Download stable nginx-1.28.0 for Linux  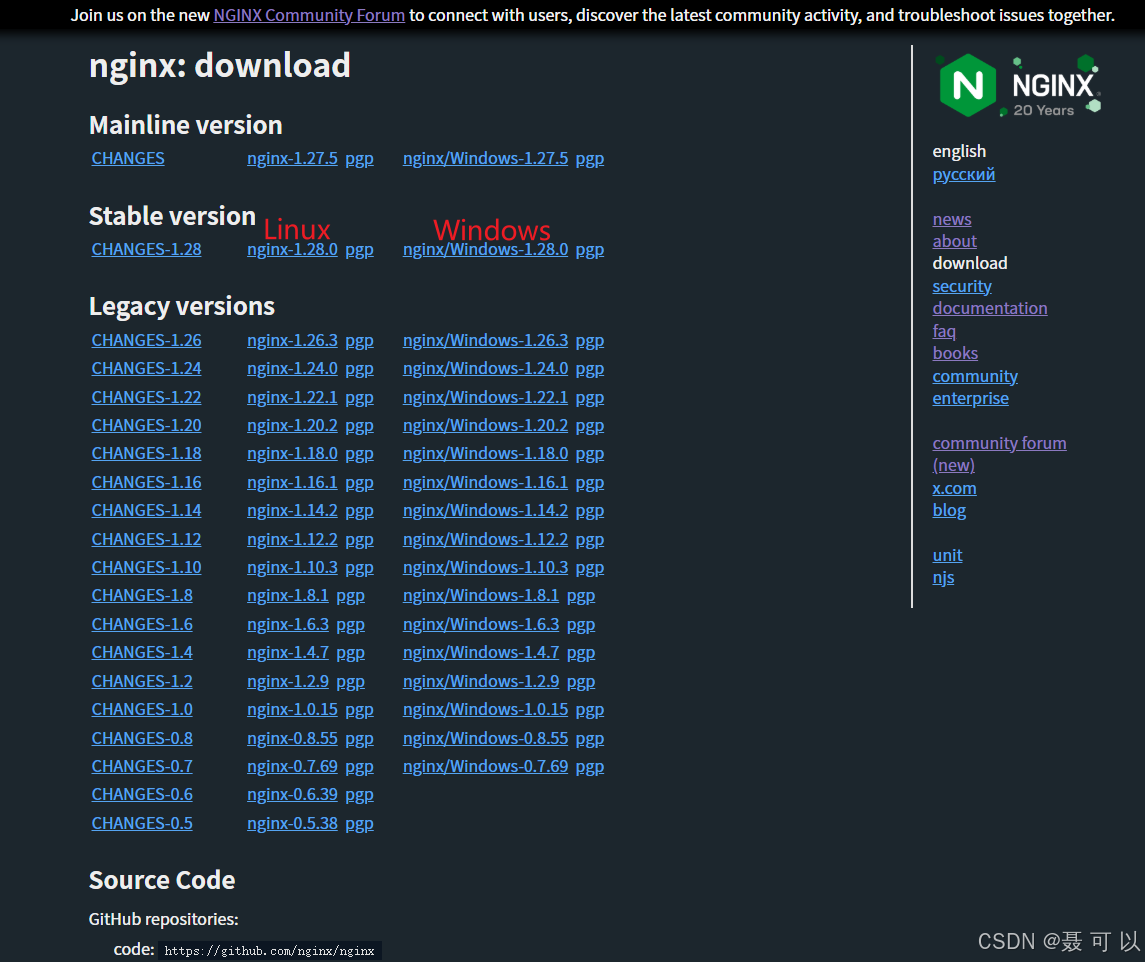(x=291, y=249)
